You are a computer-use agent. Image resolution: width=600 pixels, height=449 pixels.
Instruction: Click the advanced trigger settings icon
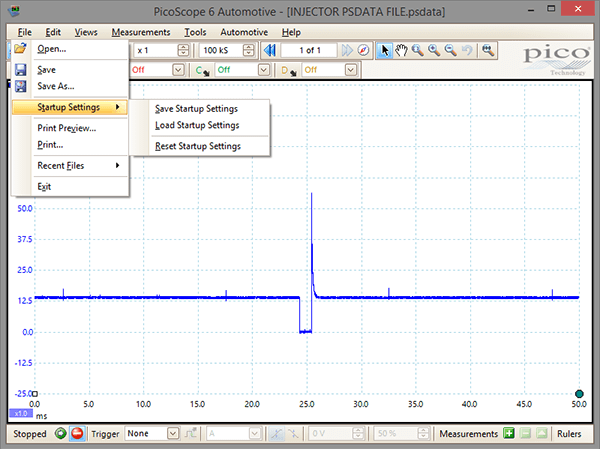click(x=191, y=434)
